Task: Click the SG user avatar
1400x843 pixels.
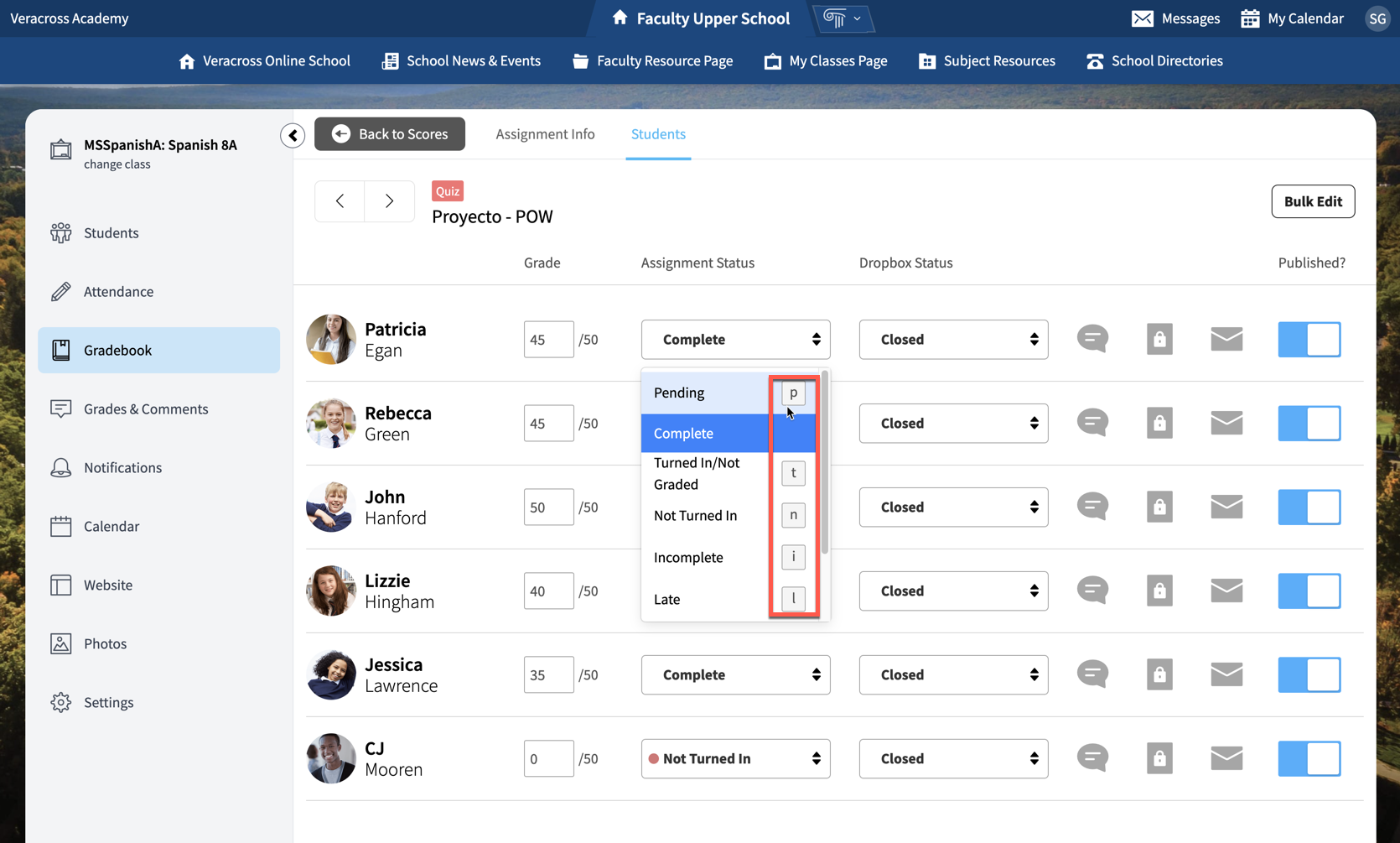Action: click(x=1377, y=18)
